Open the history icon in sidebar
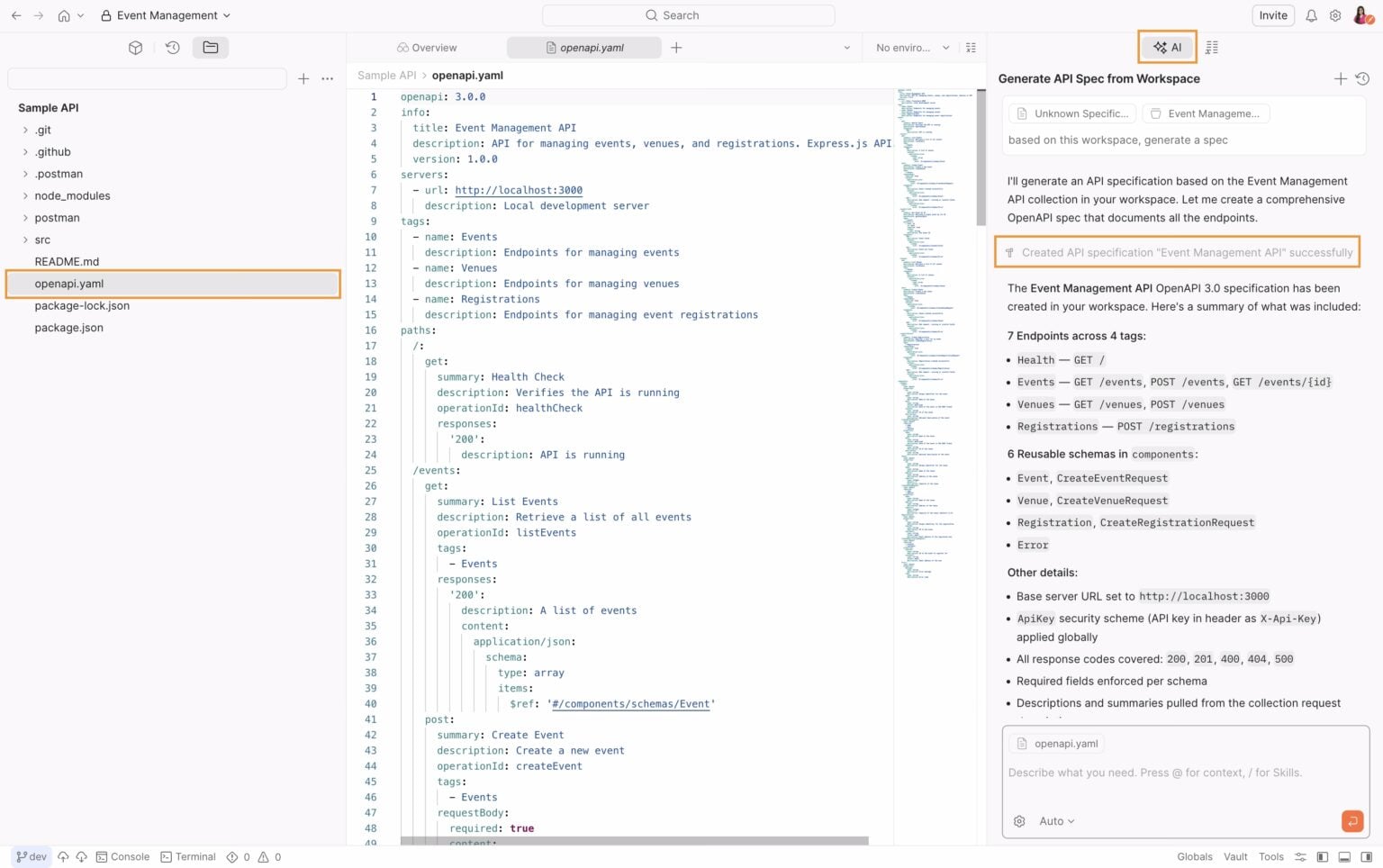 pos(173,48)
